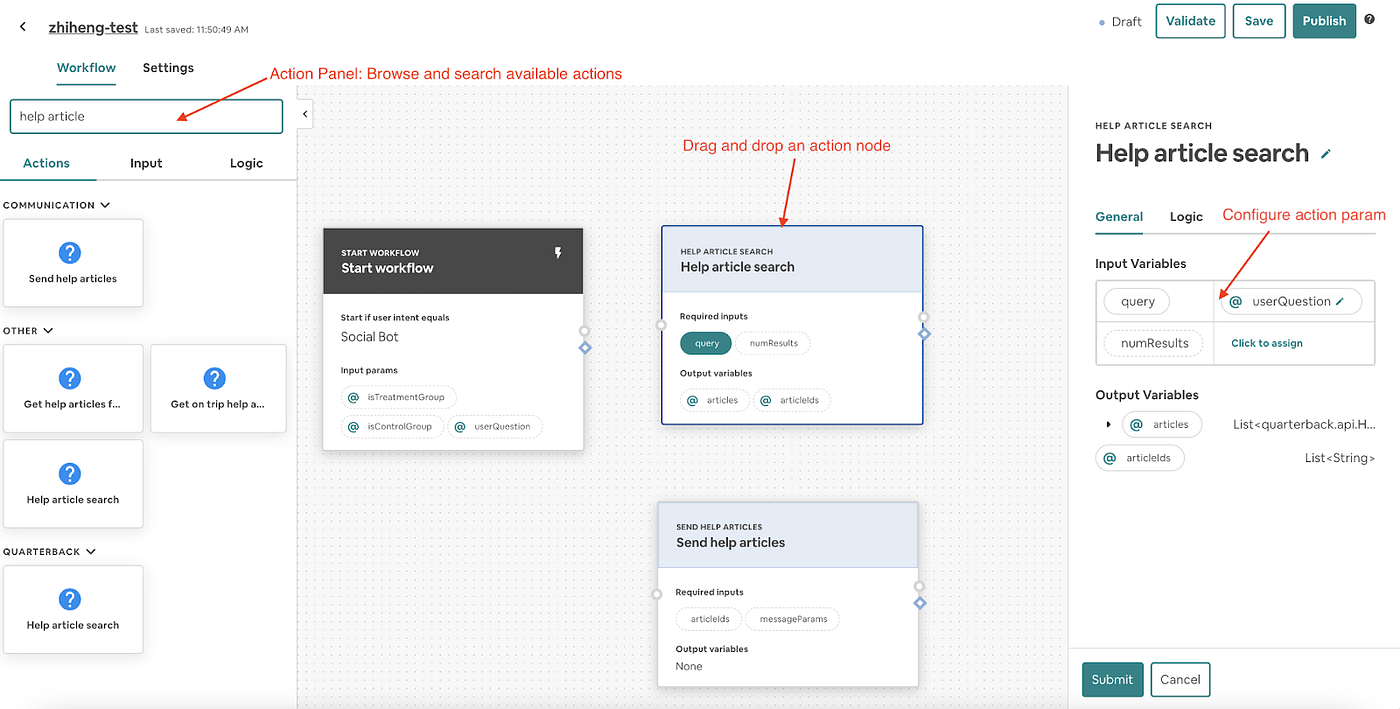Expand the articles output variable triangle
Screen dimensions: 1400x709
[x=1108, y=425]
